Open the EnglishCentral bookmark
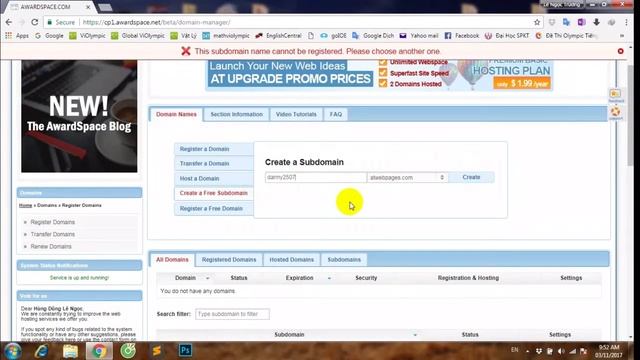 278,36
